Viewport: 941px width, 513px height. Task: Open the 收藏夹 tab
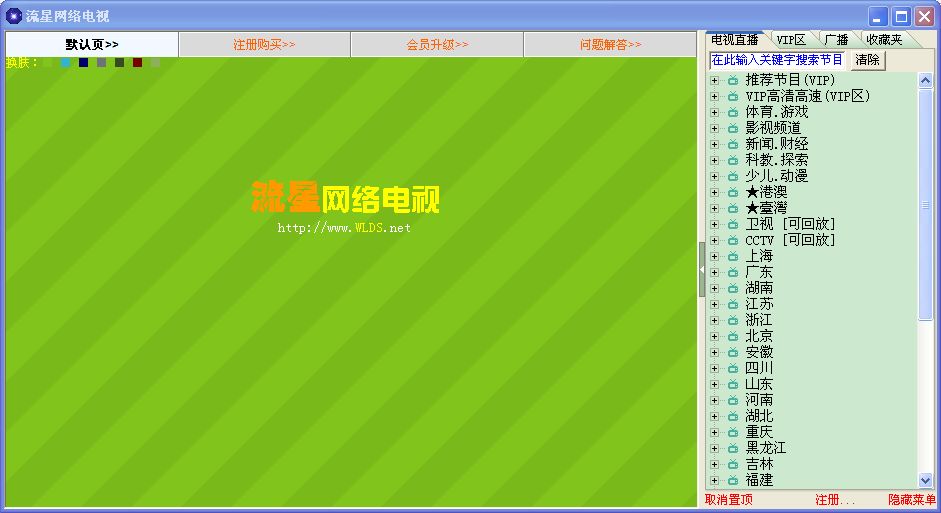[x=885, y=40]
